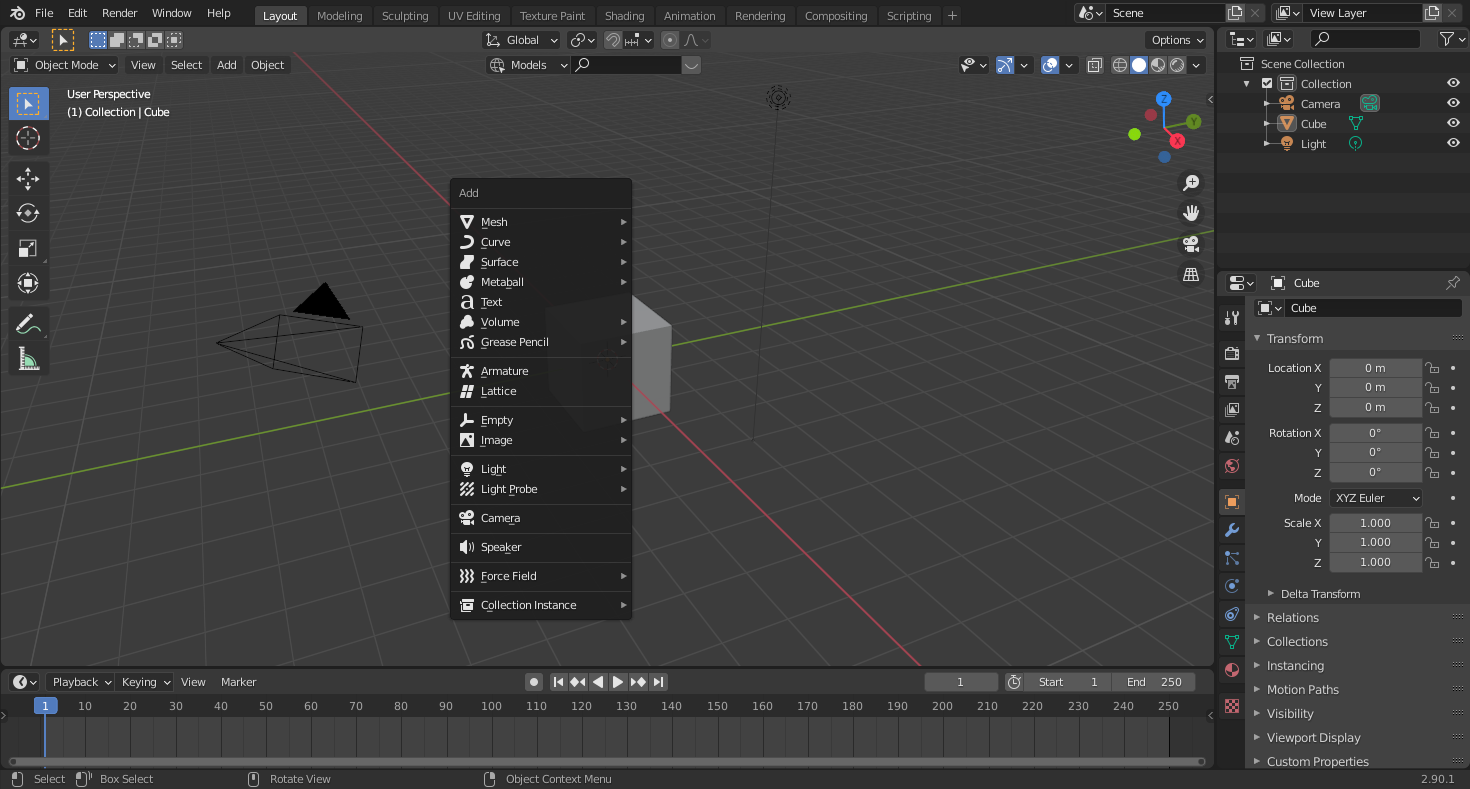Open the World properties tab
The image size is (1470, 789).
tap(1232, 466)
